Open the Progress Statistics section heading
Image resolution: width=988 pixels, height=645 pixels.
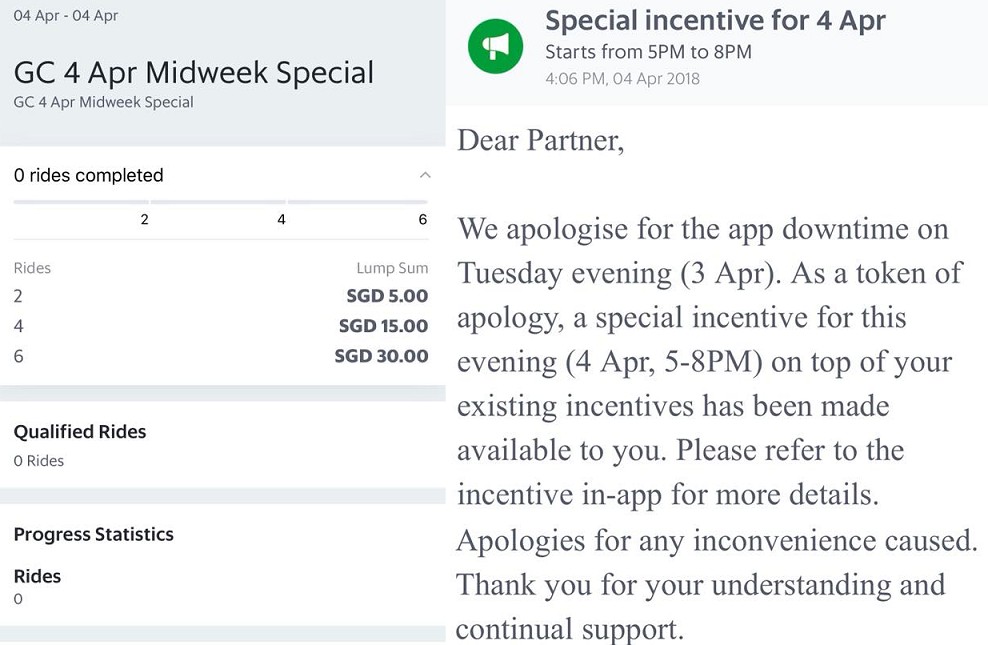(93, 535)
